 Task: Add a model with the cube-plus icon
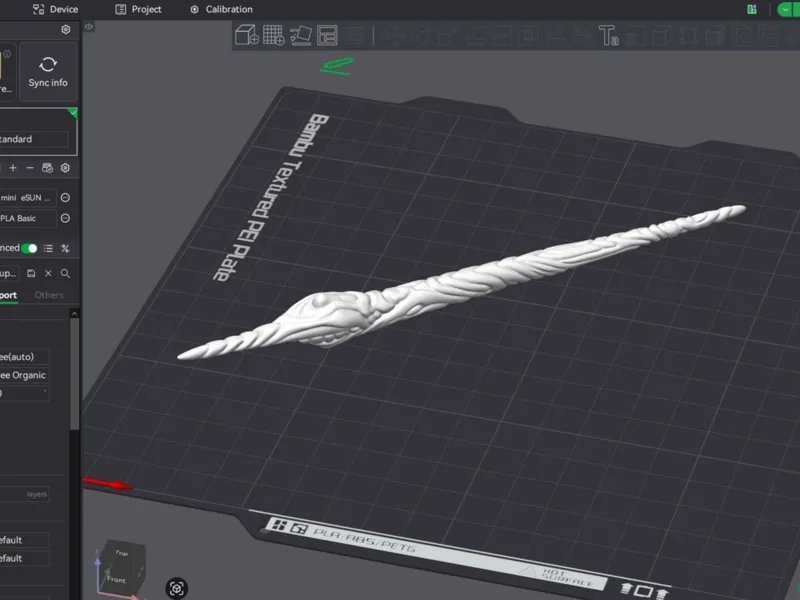pos(247,35)
